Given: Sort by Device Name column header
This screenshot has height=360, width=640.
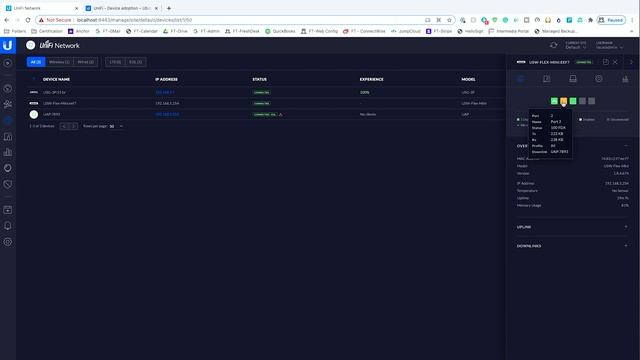Looking at the screenshot, I should 56,79.
